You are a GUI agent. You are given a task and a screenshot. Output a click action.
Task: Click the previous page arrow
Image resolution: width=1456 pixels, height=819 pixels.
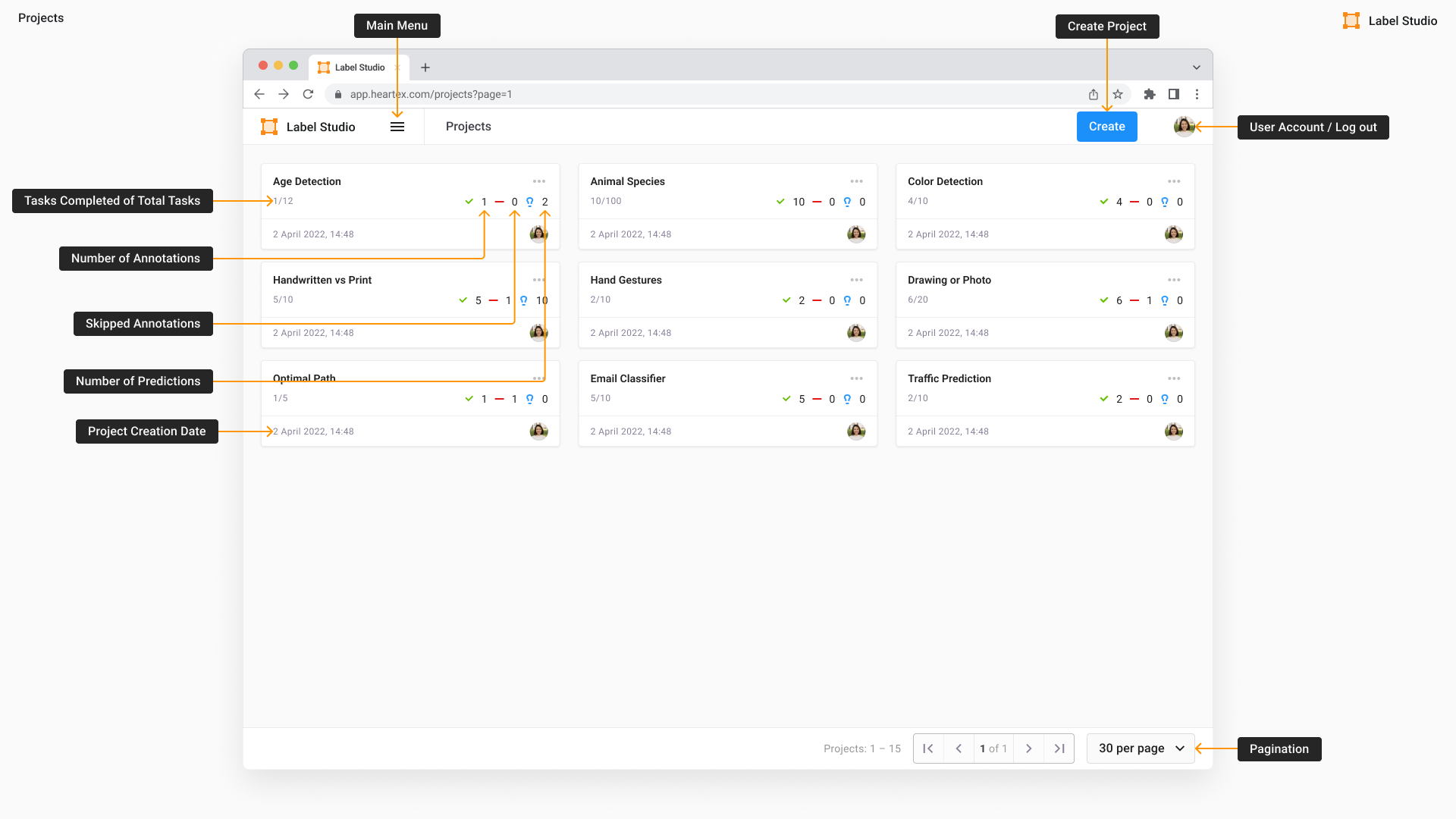pos(959,748)
